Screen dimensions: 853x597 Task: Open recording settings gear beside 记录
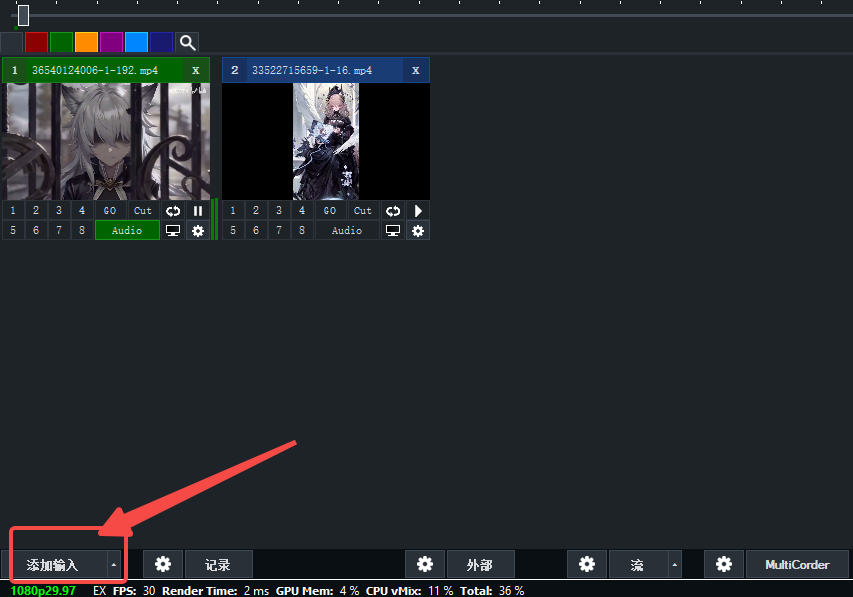pyautogui.click(x=163, y=564)
